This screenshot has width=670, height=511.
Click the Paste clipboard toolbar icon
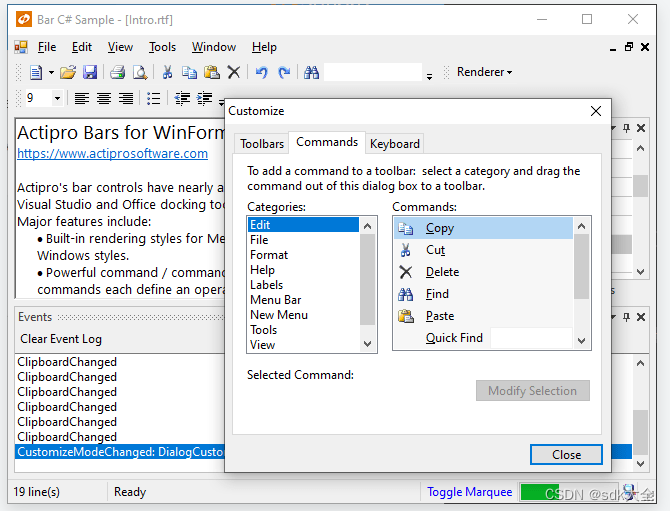pos(212,73)
